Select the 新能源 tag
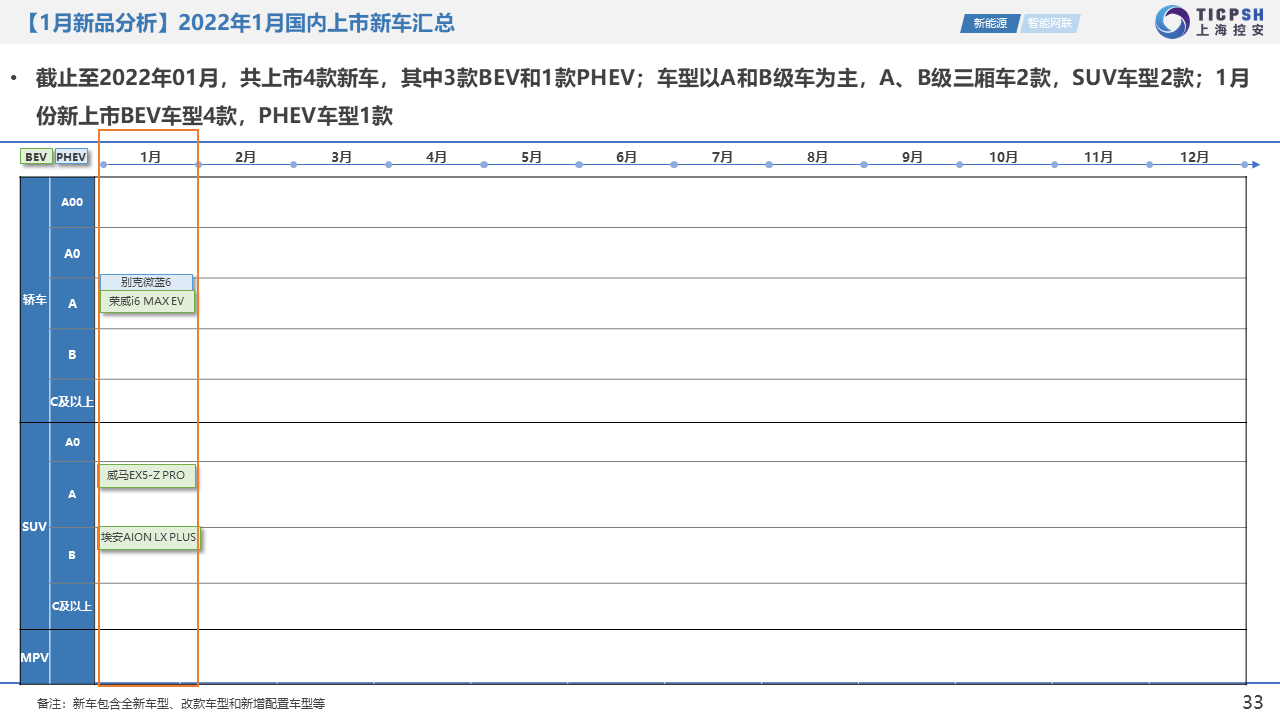The height and width of the screenshot is (720, 1280). pos(990,23)
